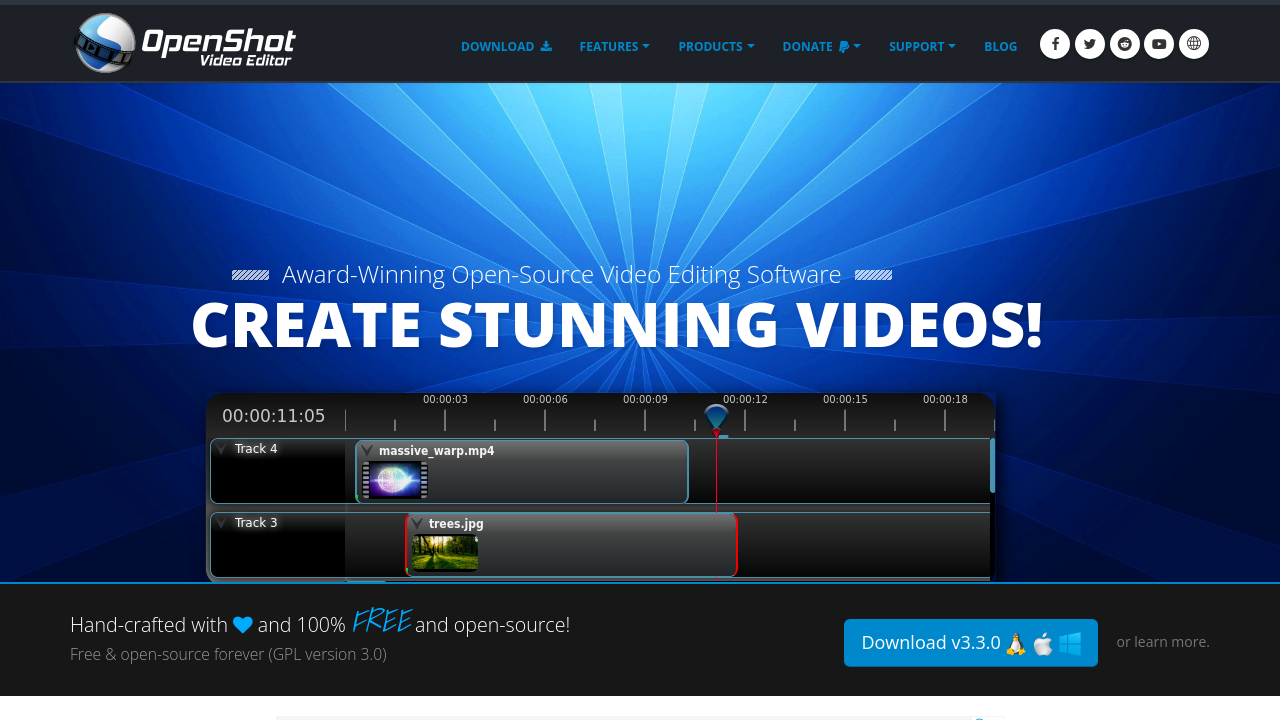Viewport: 1280px width, 720px height.
Task: Collapse Track 3 using its arrow
Action: (x=222, y=523)
